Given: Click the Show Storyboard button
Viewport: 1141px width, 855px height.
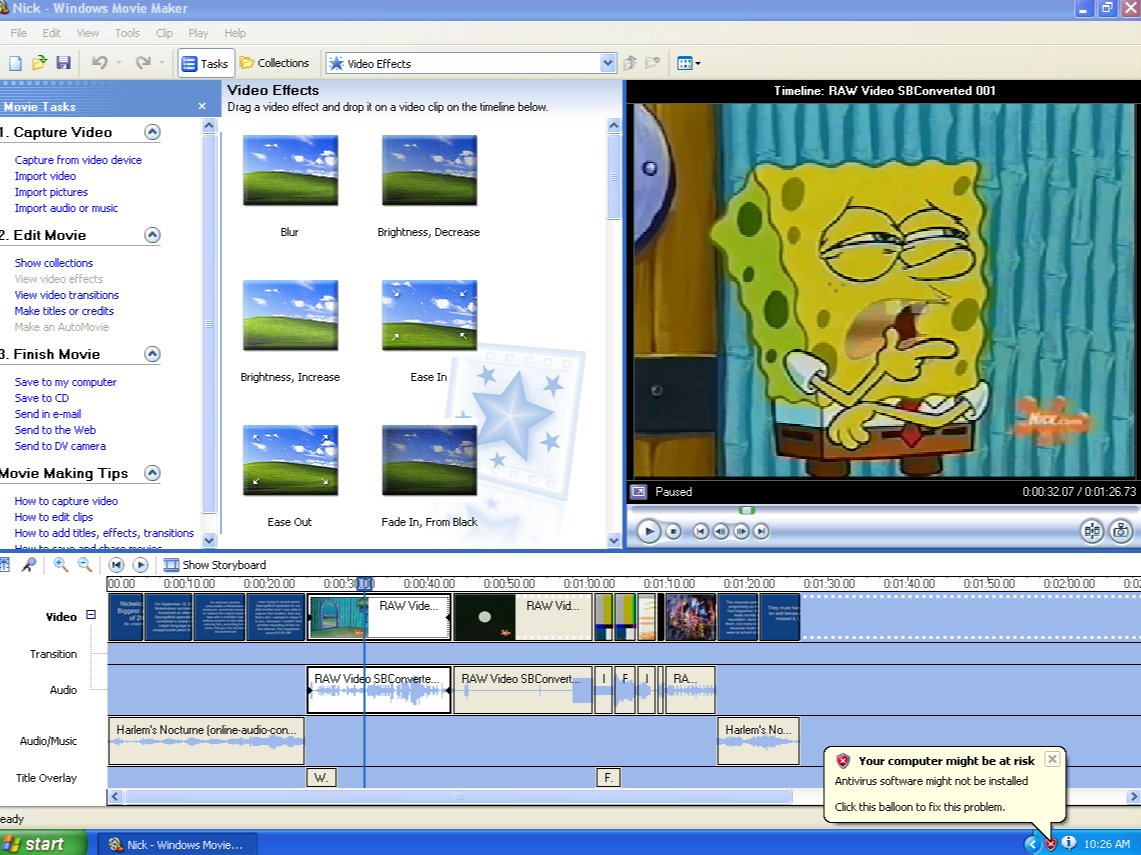Looking at the screenshot, I should (215, 565).
